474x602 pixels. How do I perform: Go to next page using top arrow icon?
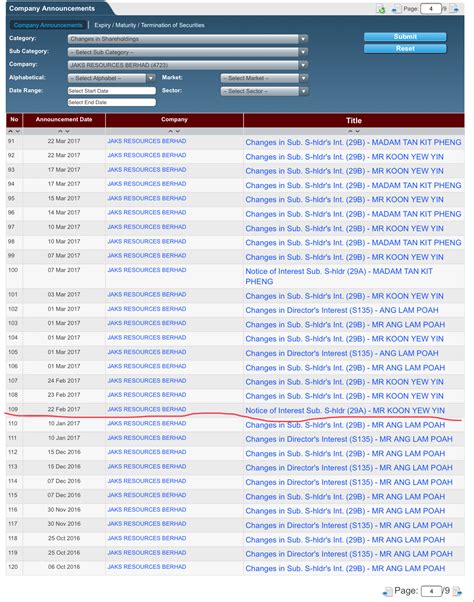click(x=454, y=8)
